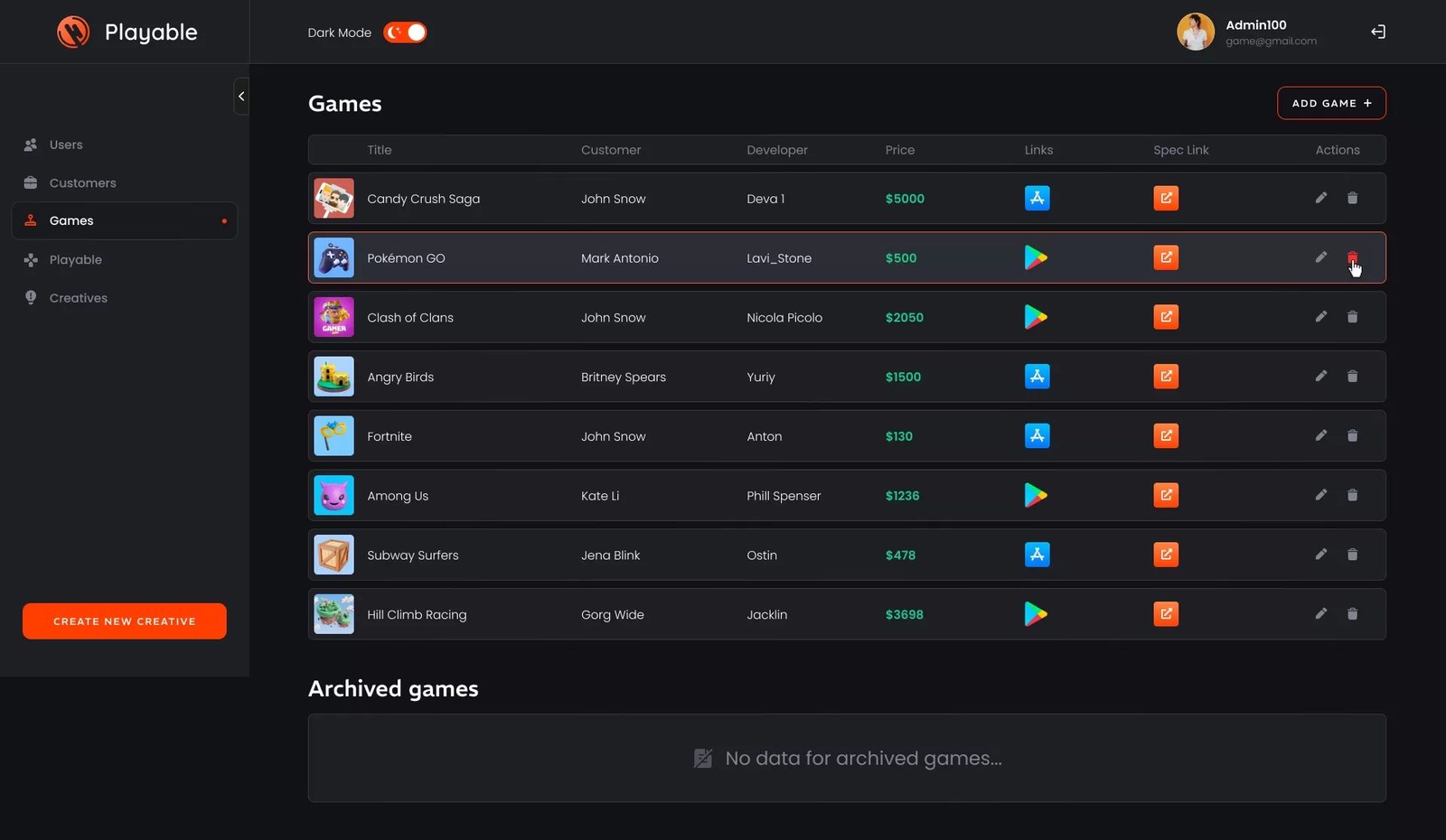1446x840 pixels.
Task: Open App Store link for Subway Surfers
Action: click(x=1037, y=555)
